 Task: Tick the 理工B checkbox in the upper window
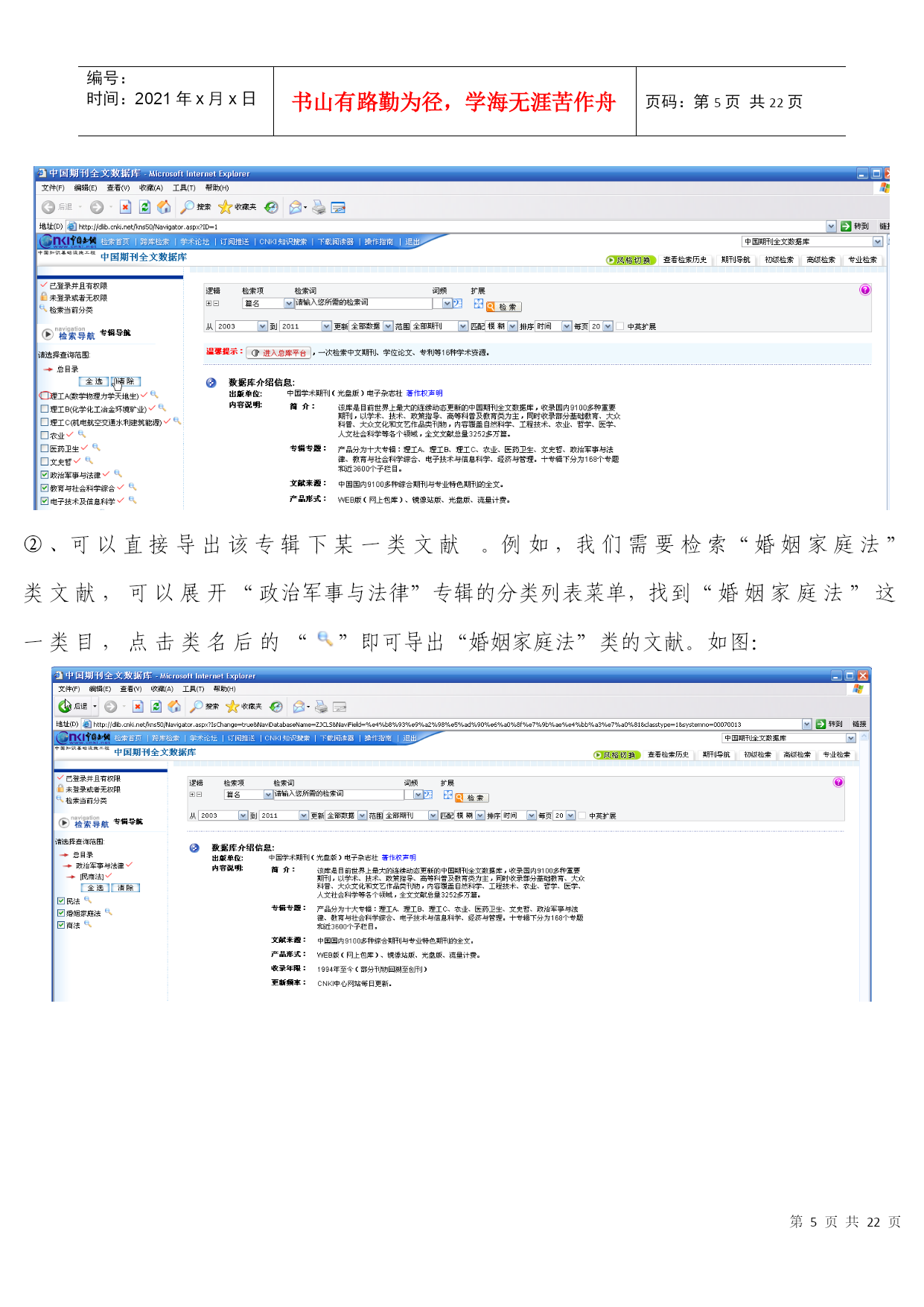point(45,409)
